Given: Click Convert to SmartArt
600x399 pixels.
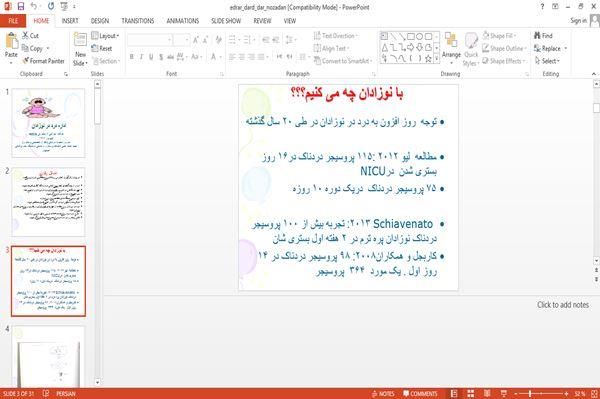Looking at the screenshot, I should 343,61.
